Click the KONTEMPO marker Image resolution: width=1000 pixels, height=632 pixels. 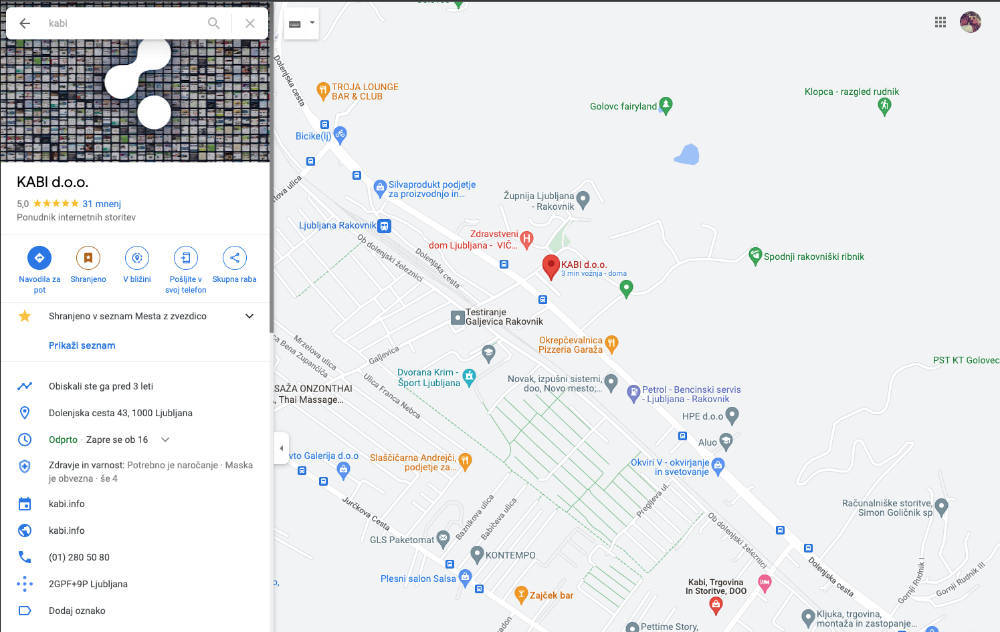tap(477, 555)
